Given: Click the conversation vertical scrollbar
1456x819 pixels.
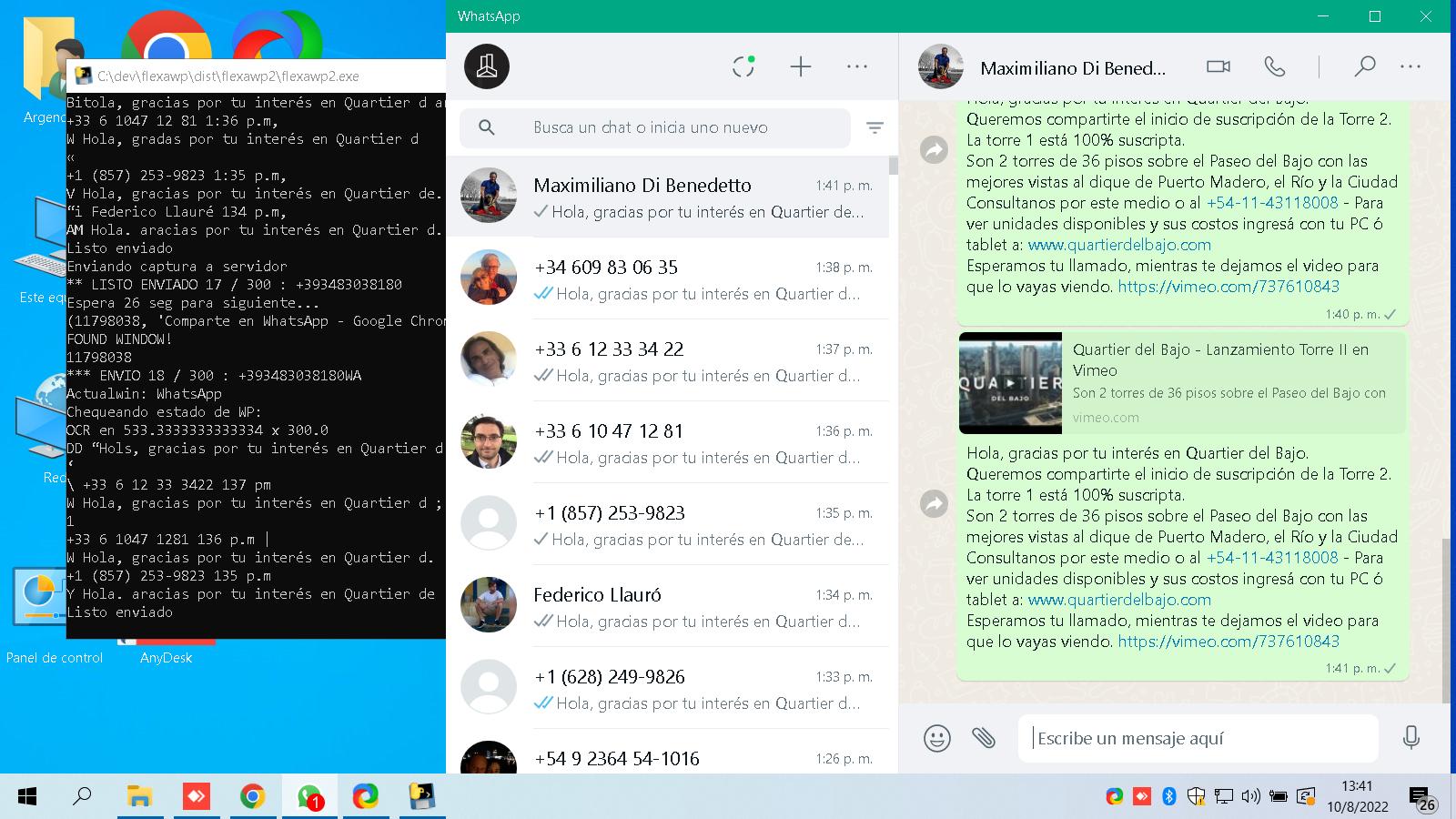Looking at the screenshot, I should click(1446, 619).
